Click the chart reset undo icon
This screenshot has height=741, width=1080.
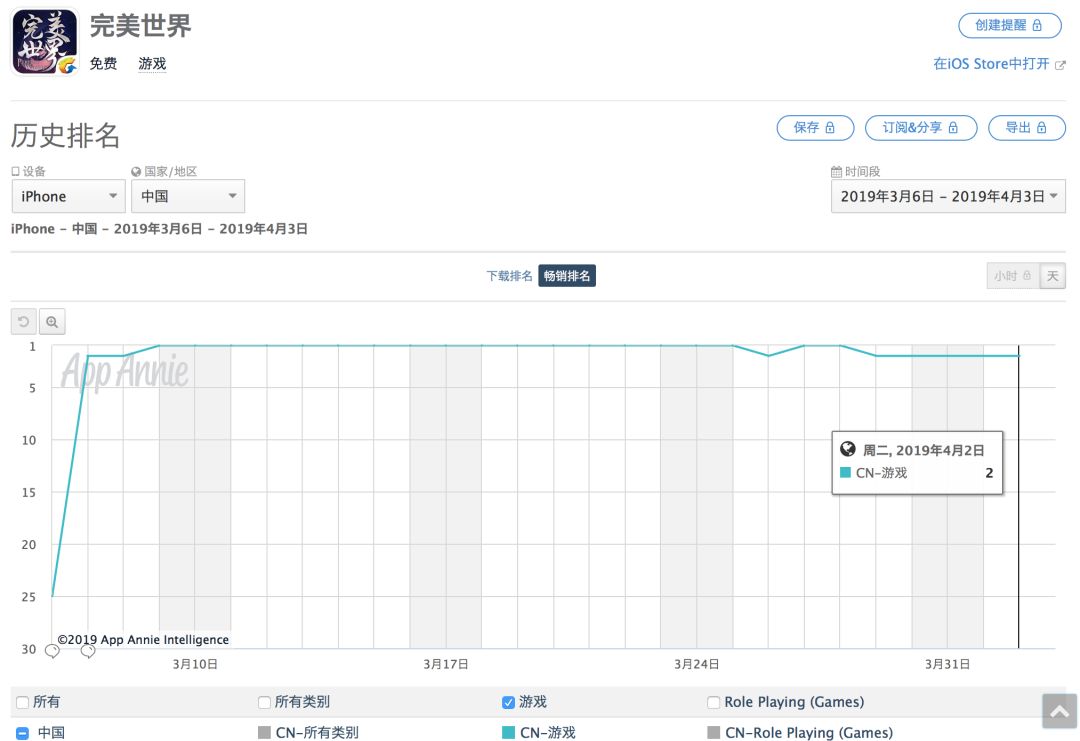click(x=23, y=322)
